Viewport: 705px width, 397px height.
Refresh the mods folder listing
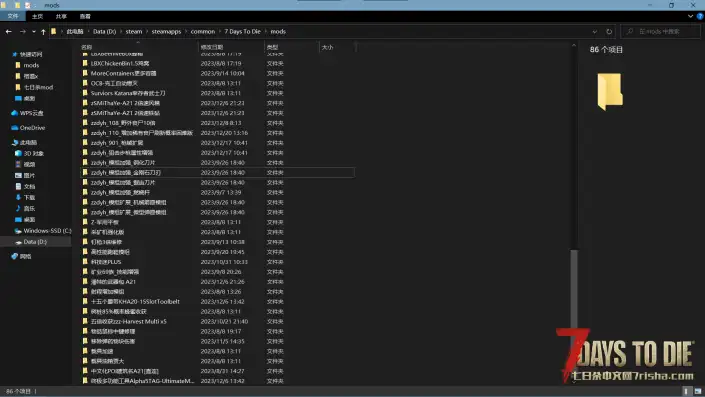click(x=609, y=31)
